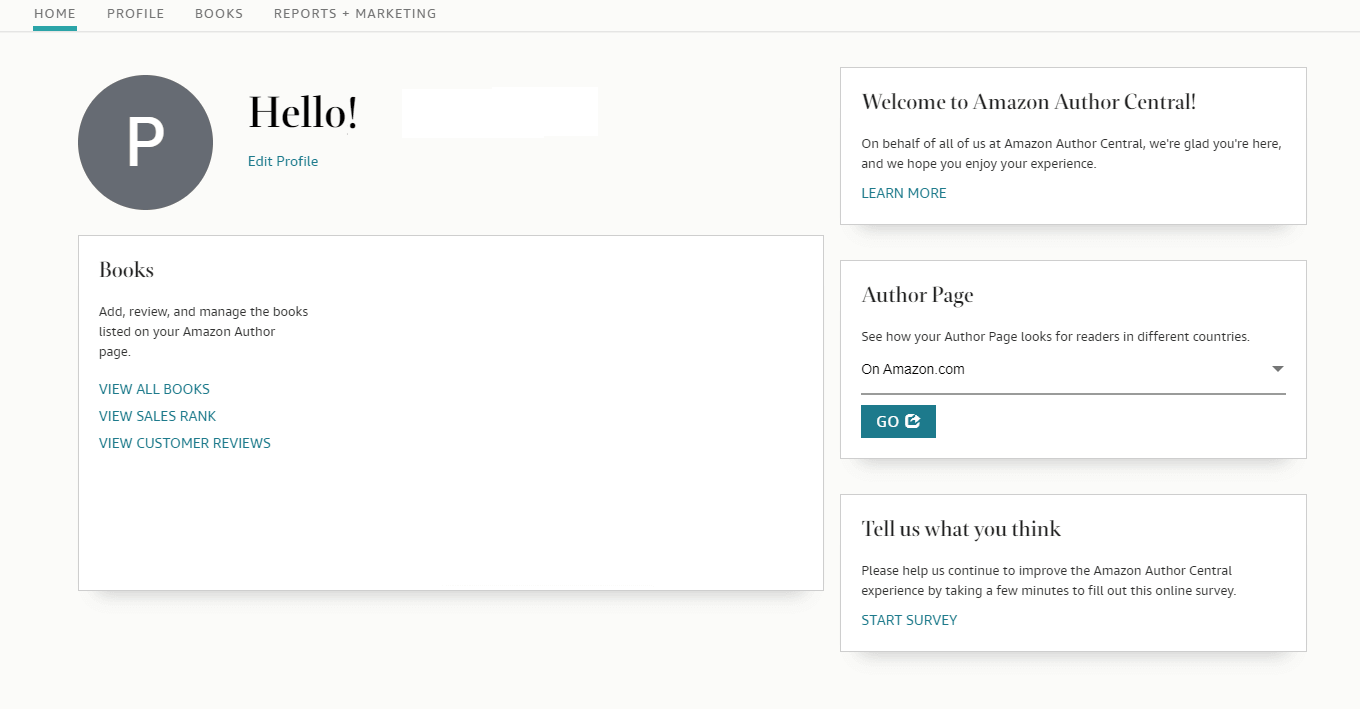Expand the Author Page dropdown arrow
The height and width of the screenshot is (709, 1360).
[x=1277, y=369]
